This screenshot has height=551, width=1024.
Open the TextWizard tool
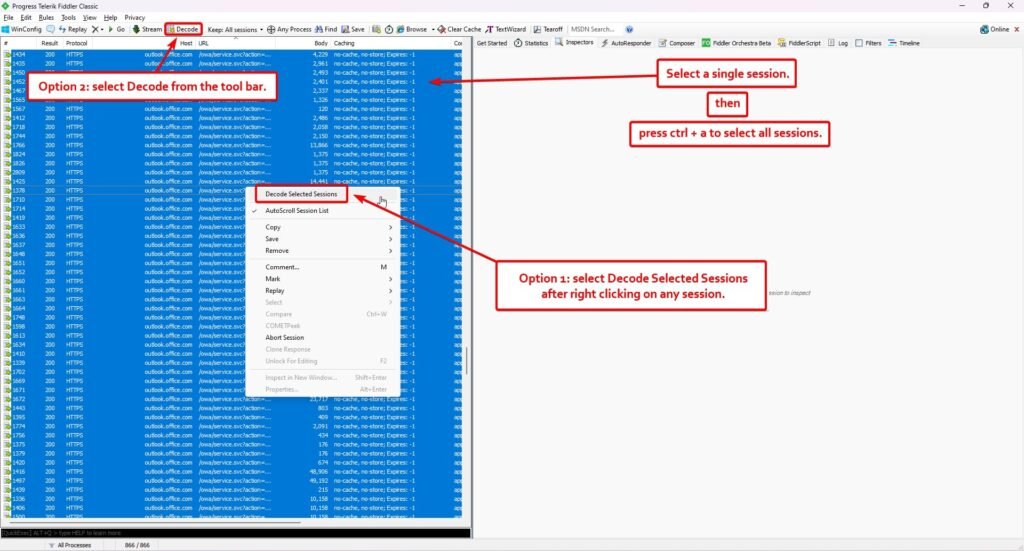[505, 29]
